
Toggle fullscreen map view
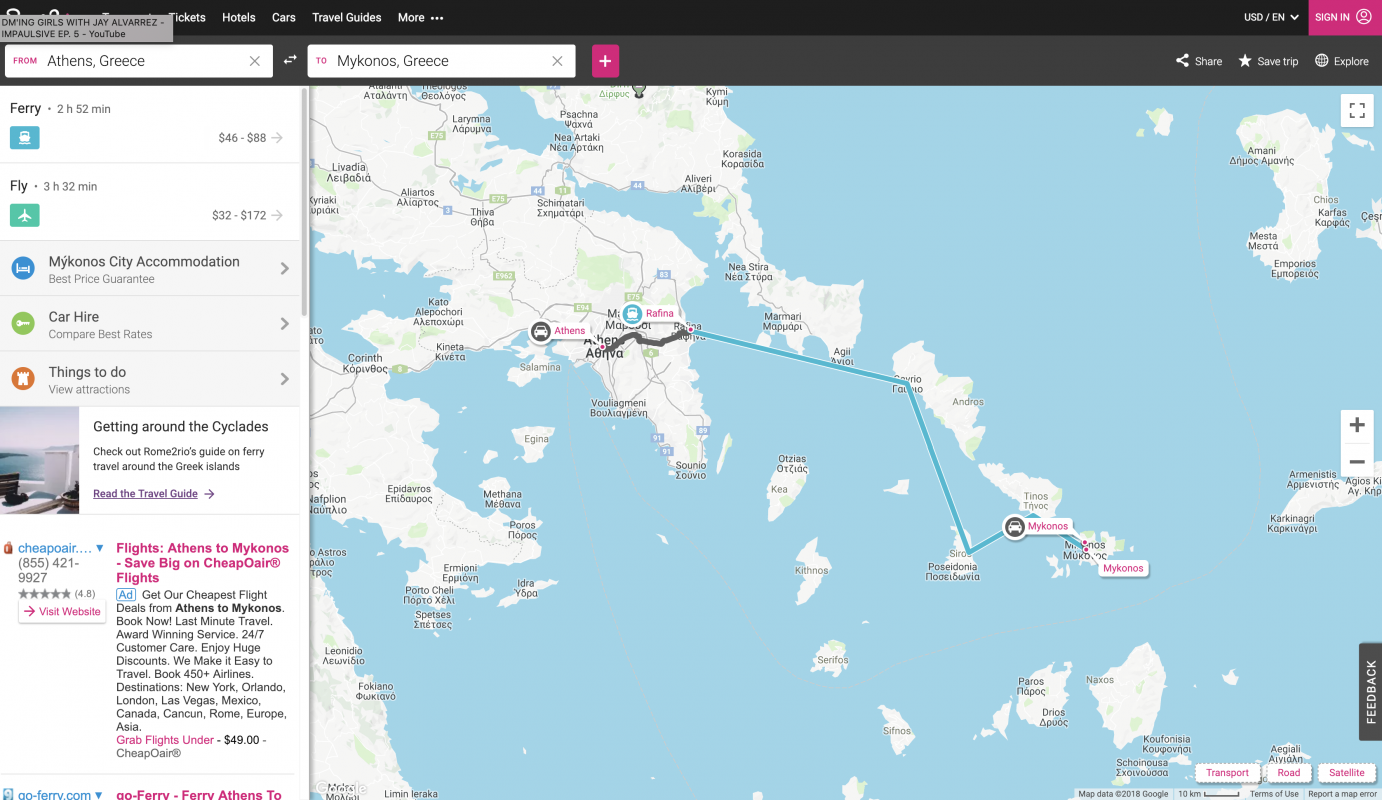(x=1357, y=111)
